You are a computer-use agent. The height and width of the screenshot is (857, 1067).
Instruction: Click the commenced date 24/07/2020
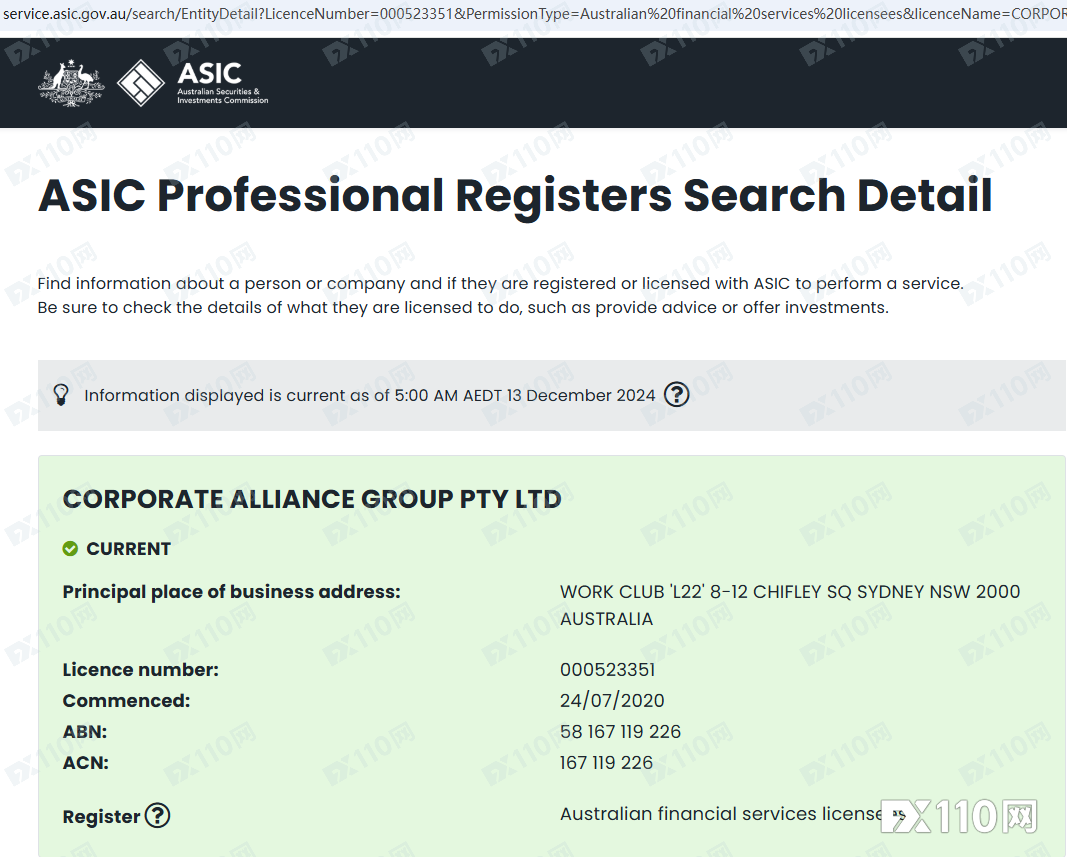(x=612, y=701)
